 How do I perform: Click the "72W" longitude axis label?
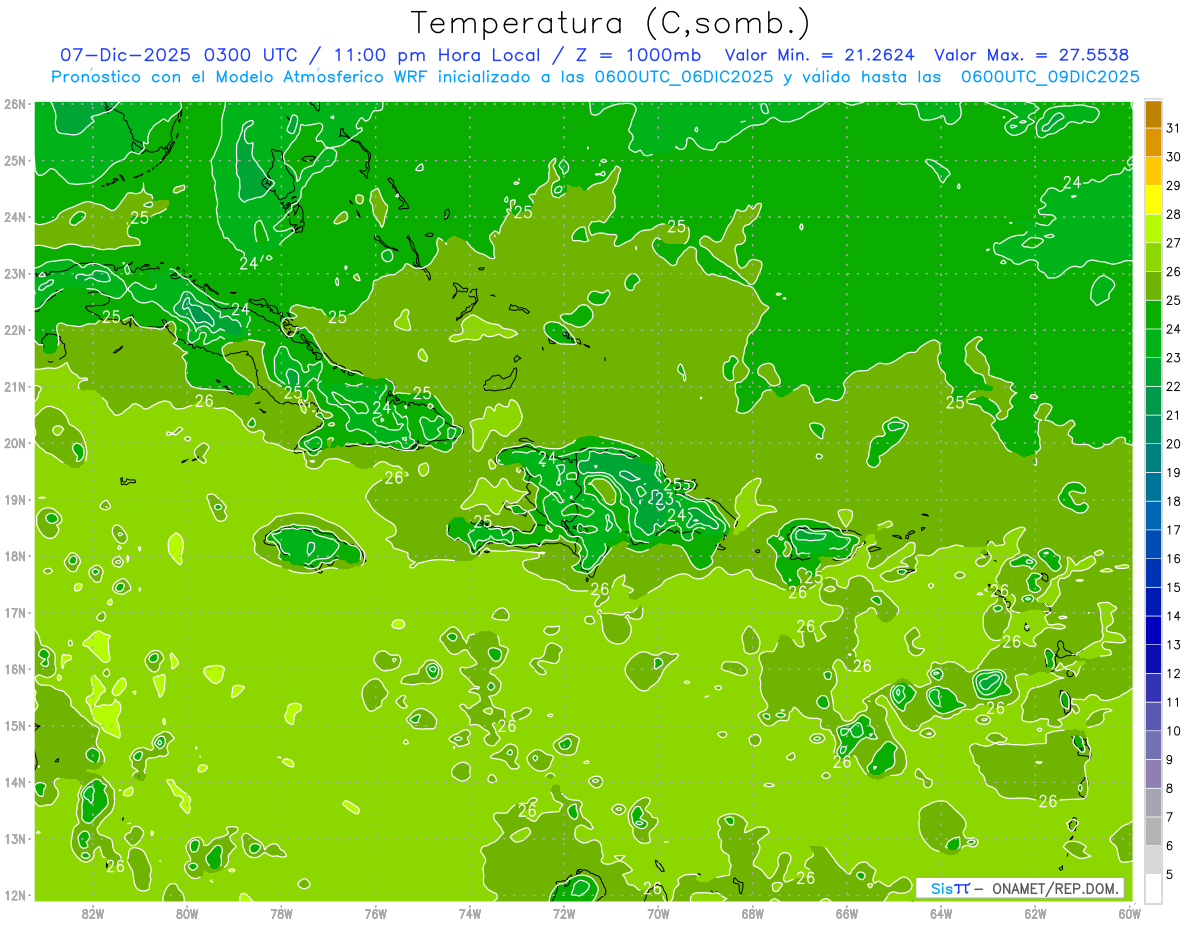[x=564, y=913]
